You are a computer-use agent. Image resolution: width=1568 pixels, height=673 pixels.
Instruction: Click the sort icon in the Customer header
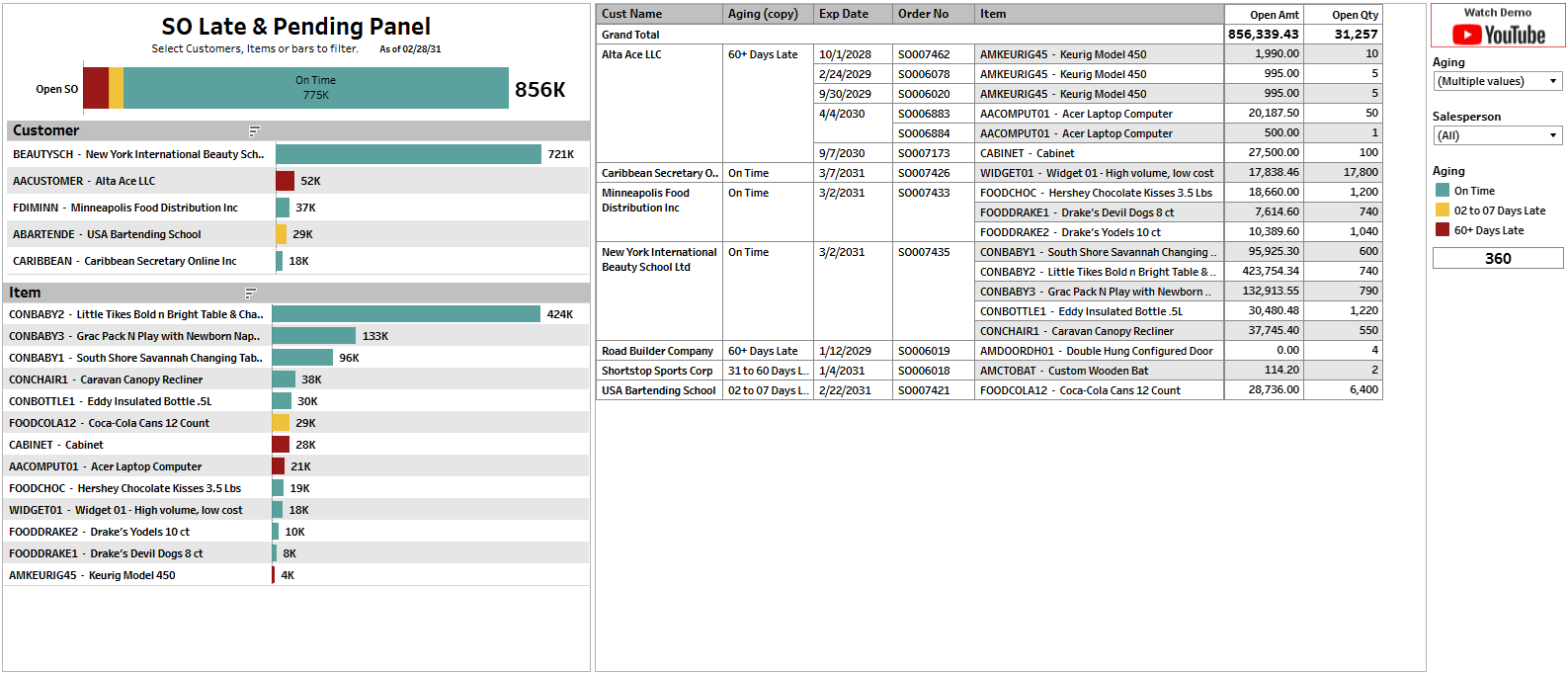pyautogui.click(x=254, y=130)
